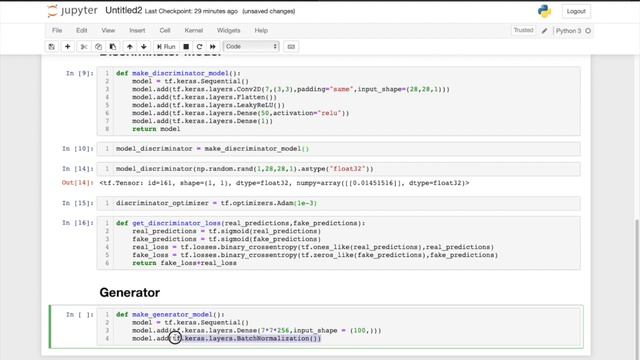Open the Cell menu

(x=165, y=31)
